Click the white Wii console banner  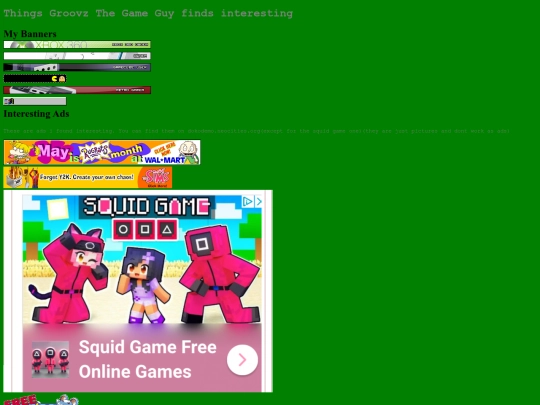pyautogui.click(x=77, y=56)
